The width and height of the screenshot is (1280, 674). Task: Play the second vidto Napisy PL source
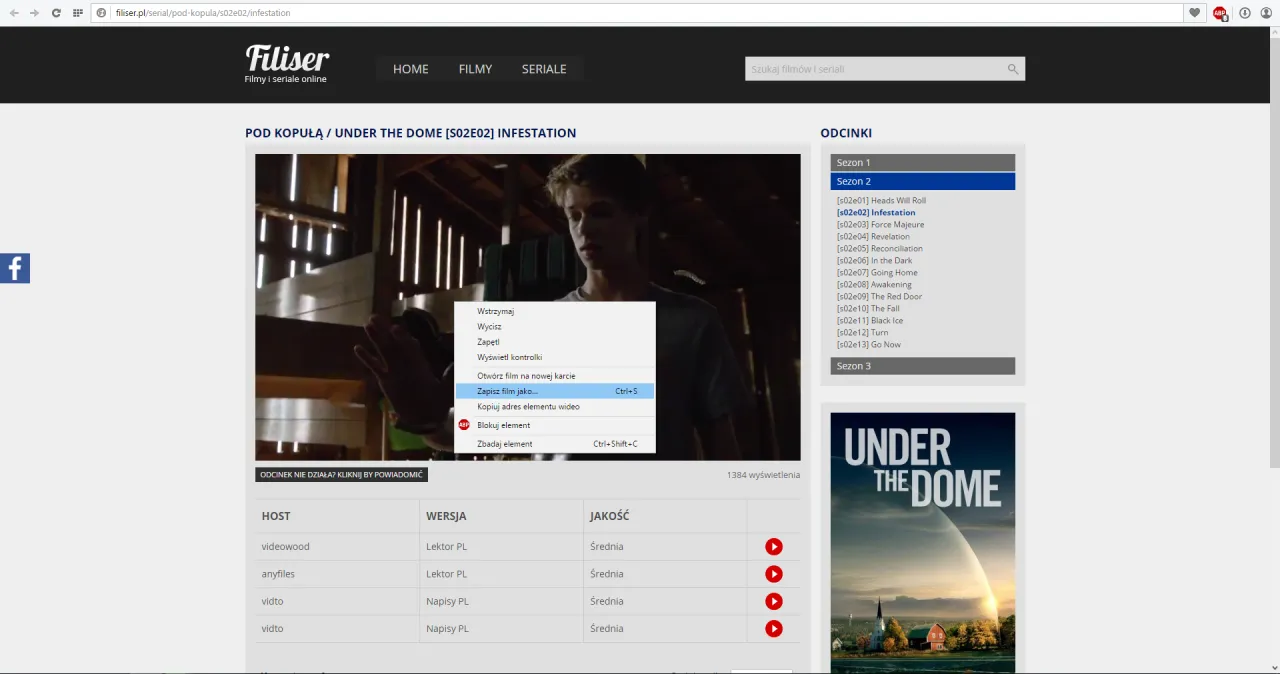tap(773, 628)
